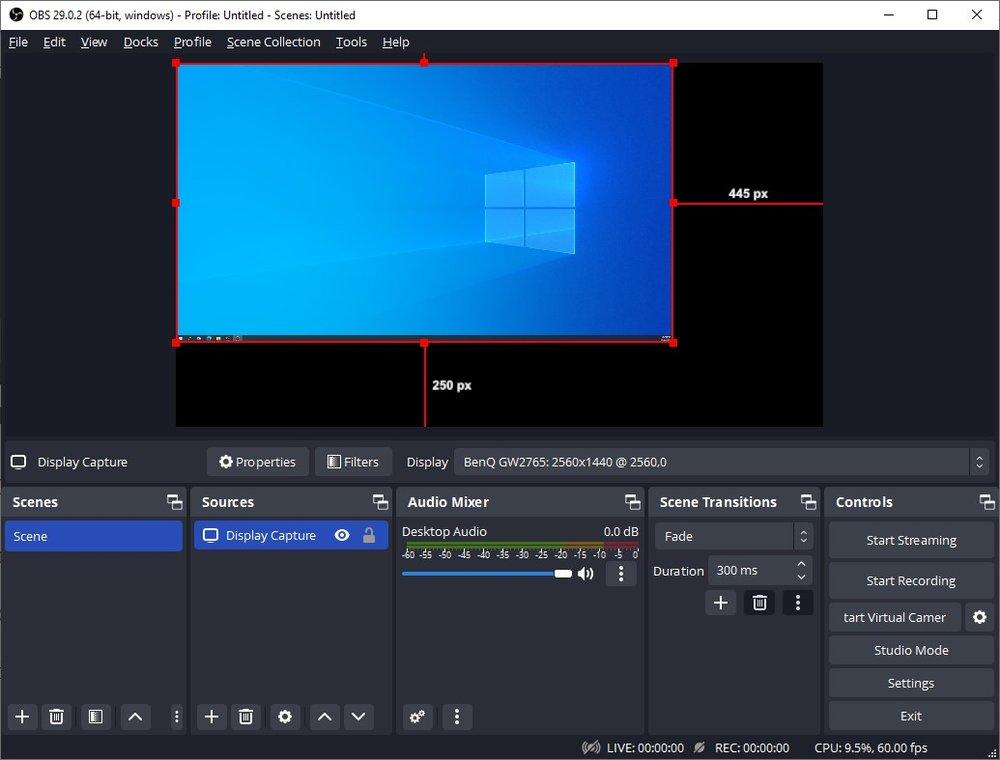This screenshot has width=1000, height=760.
Task: Open Scenes toolbar overflow dots
Action: [177, 717]
